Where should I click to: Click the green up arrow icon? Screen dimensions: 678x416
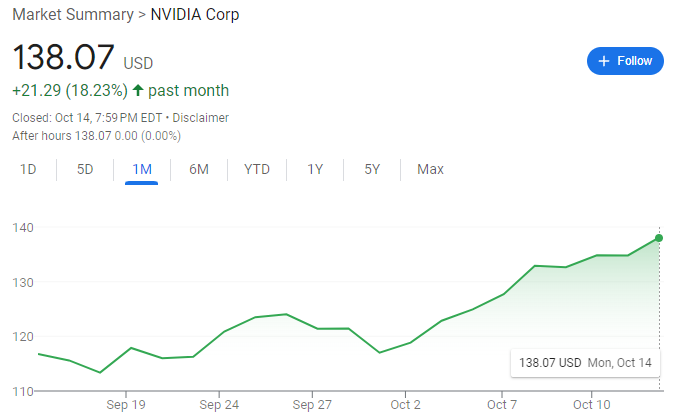(x=138, y=90)
